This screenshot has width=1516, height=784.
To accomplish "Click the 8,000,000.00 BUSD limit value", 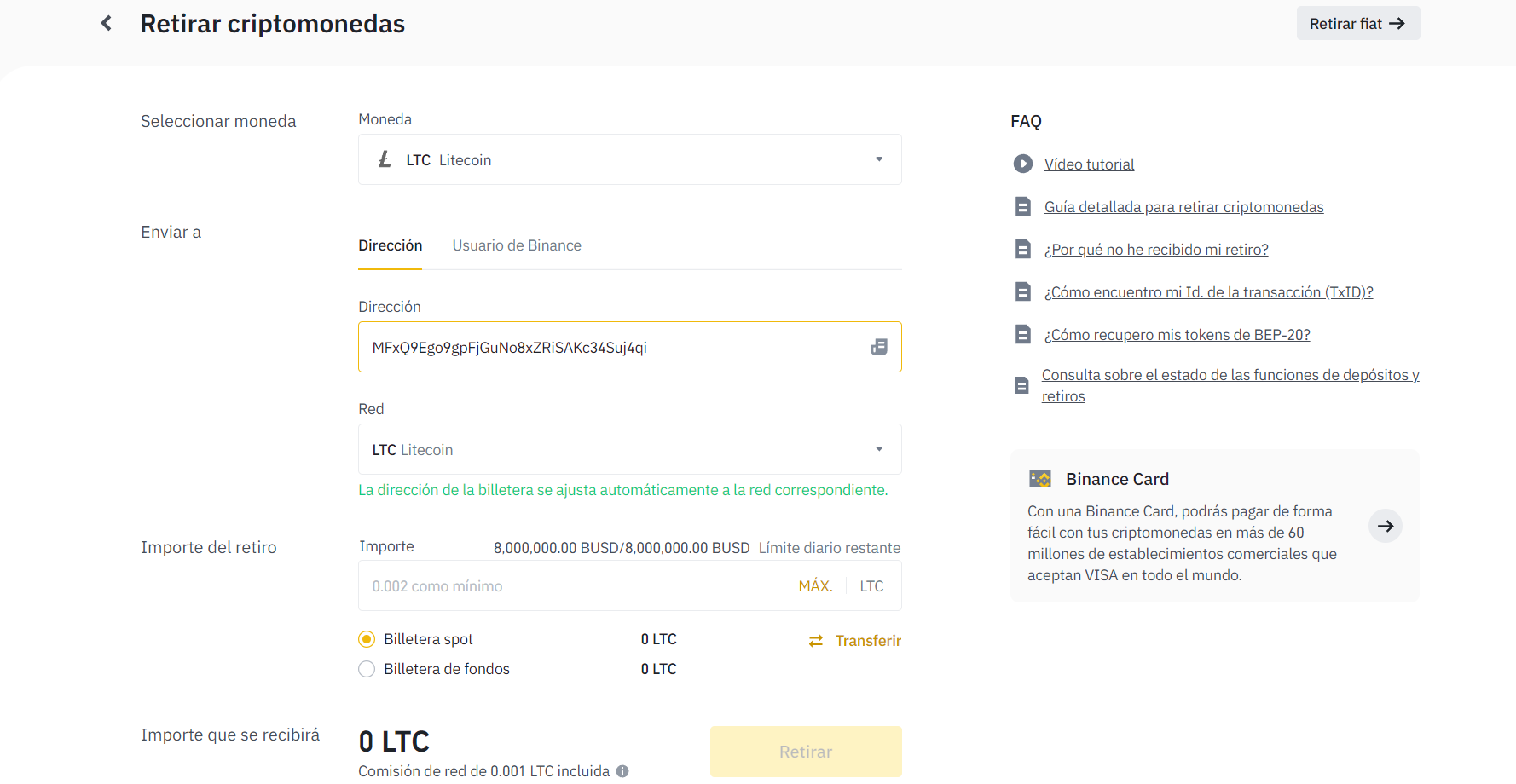I will (x=622, y=548).
